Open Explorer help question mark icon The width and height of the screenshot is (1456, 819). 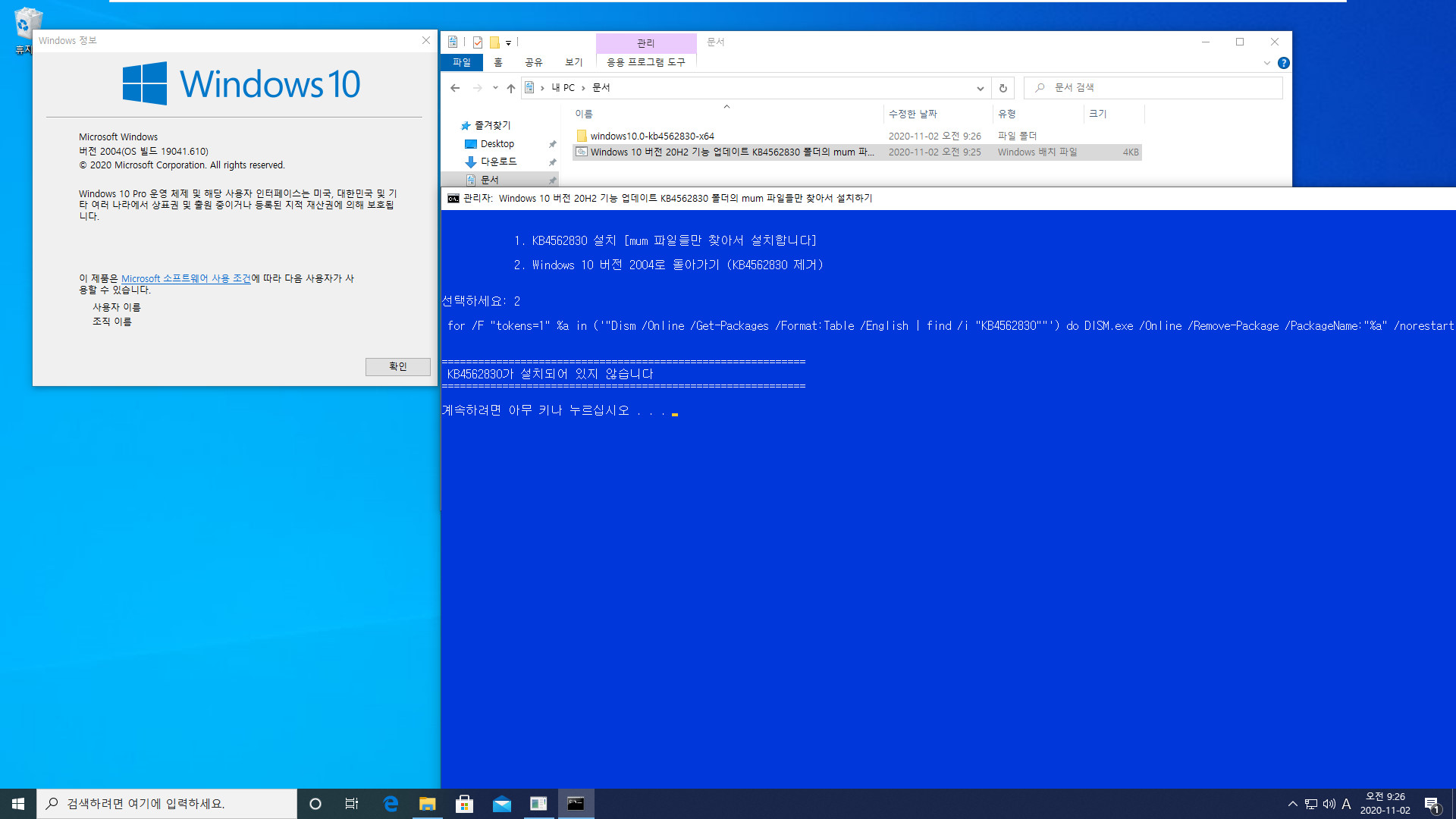coord(1283,63)
